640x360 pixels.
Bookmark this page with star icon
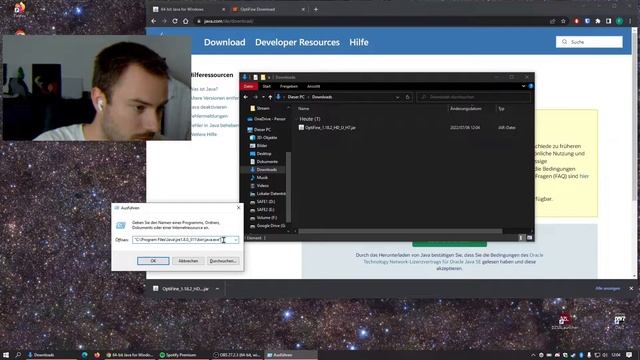click(563, 21)
